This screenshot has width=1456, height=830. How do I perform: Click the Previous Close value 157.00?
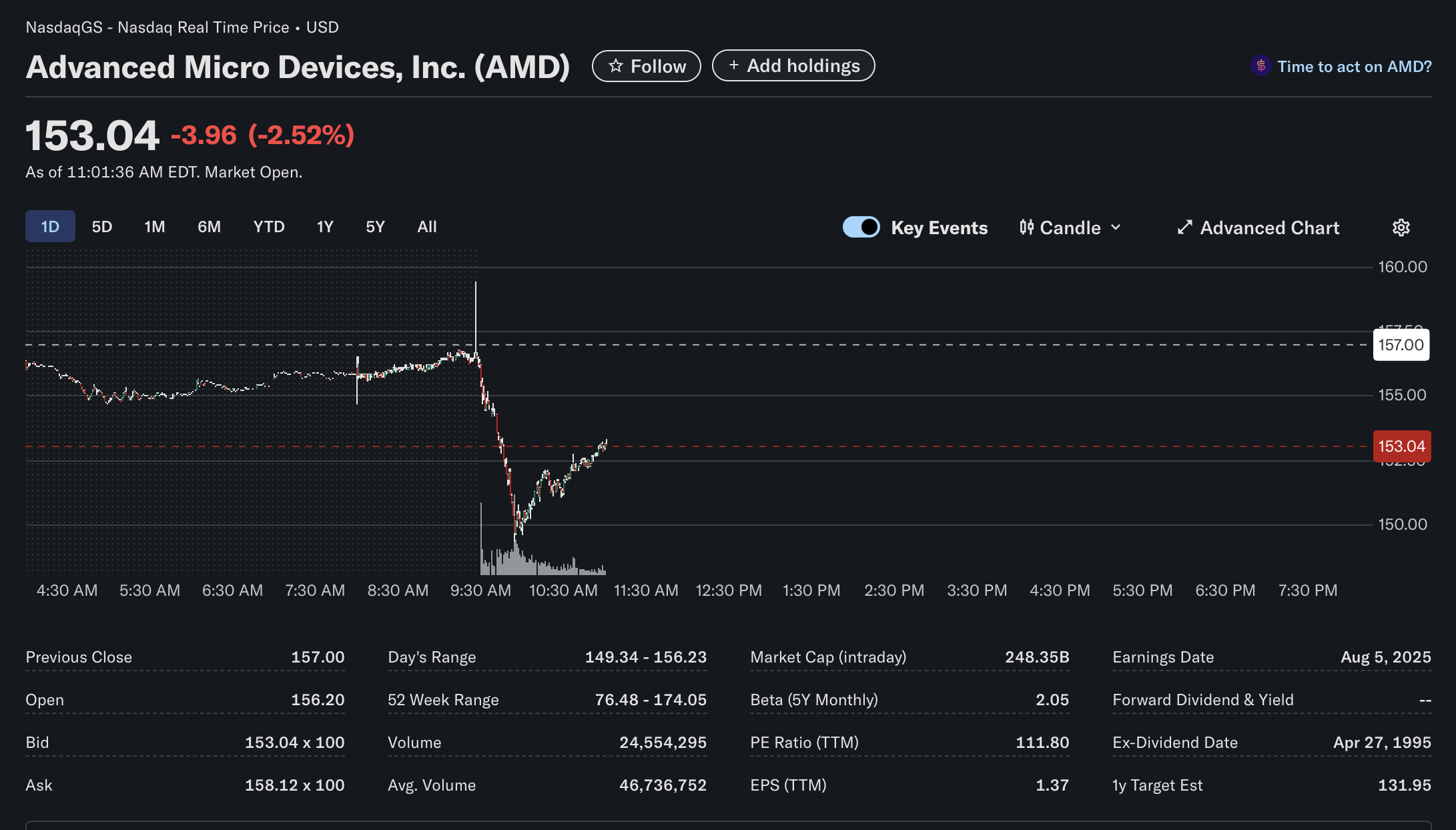coord(318,657)
